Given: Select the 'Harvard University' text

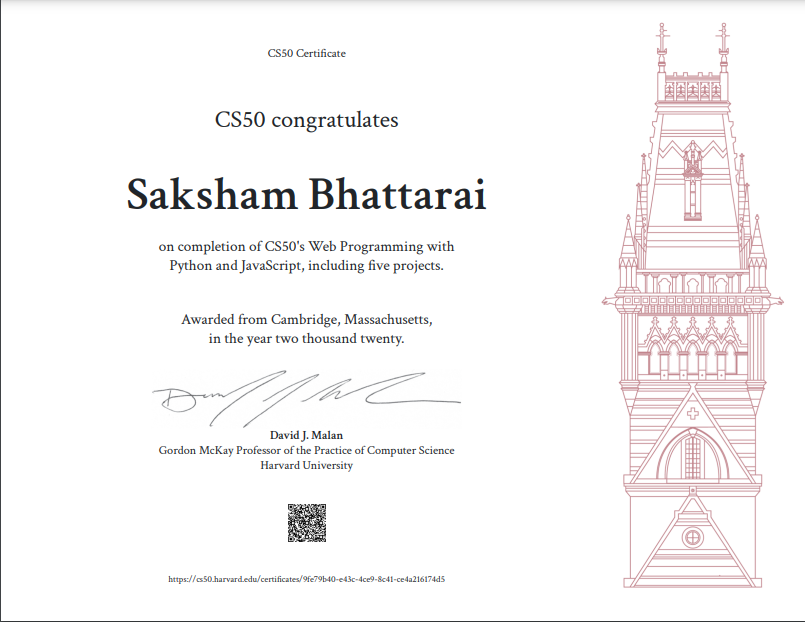Looking at the screenshot, I should [306, 465].
